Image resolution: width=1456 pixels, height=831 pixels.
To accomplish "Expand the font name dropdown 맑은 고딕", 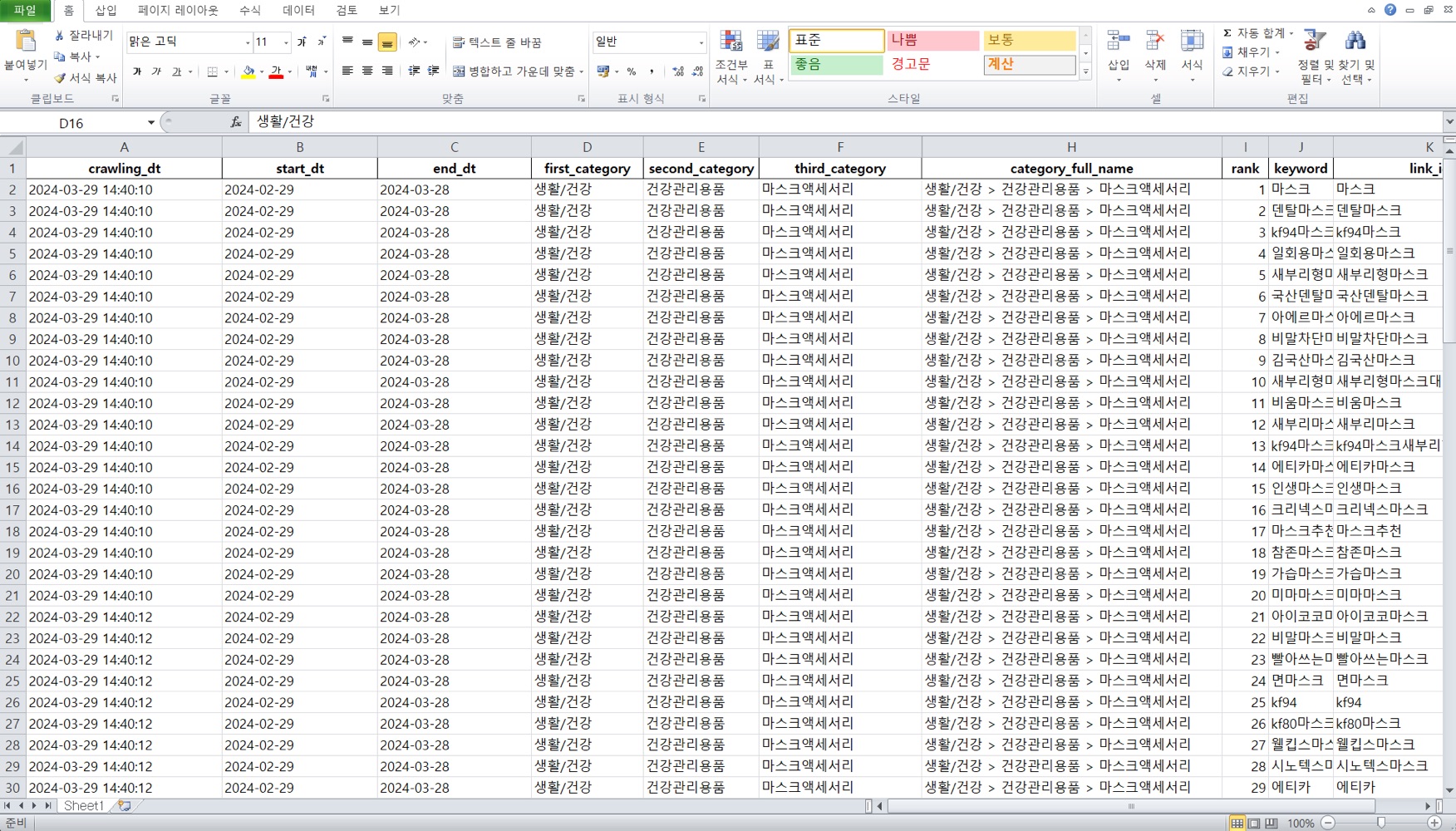I will tap(247, 42).
